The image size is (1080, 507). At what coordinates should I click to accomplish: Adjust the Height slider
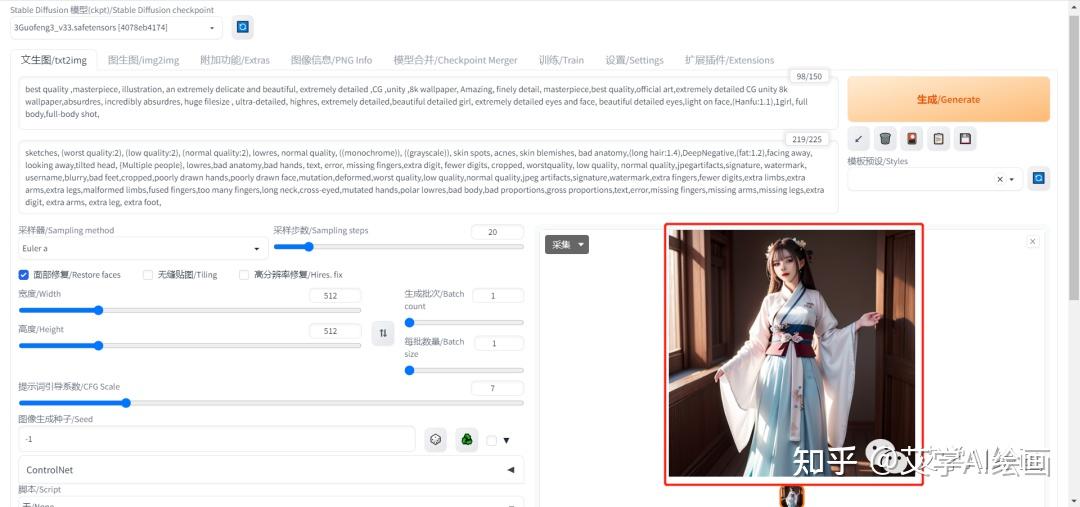point(189,345)
